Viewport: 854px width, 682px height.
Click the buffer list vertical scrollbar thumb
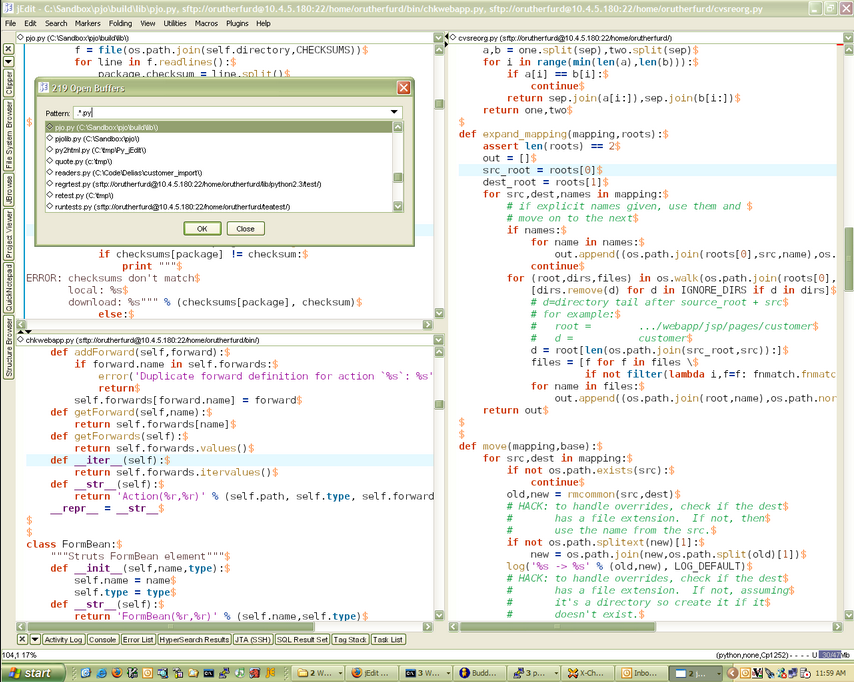tap(398, 178)
